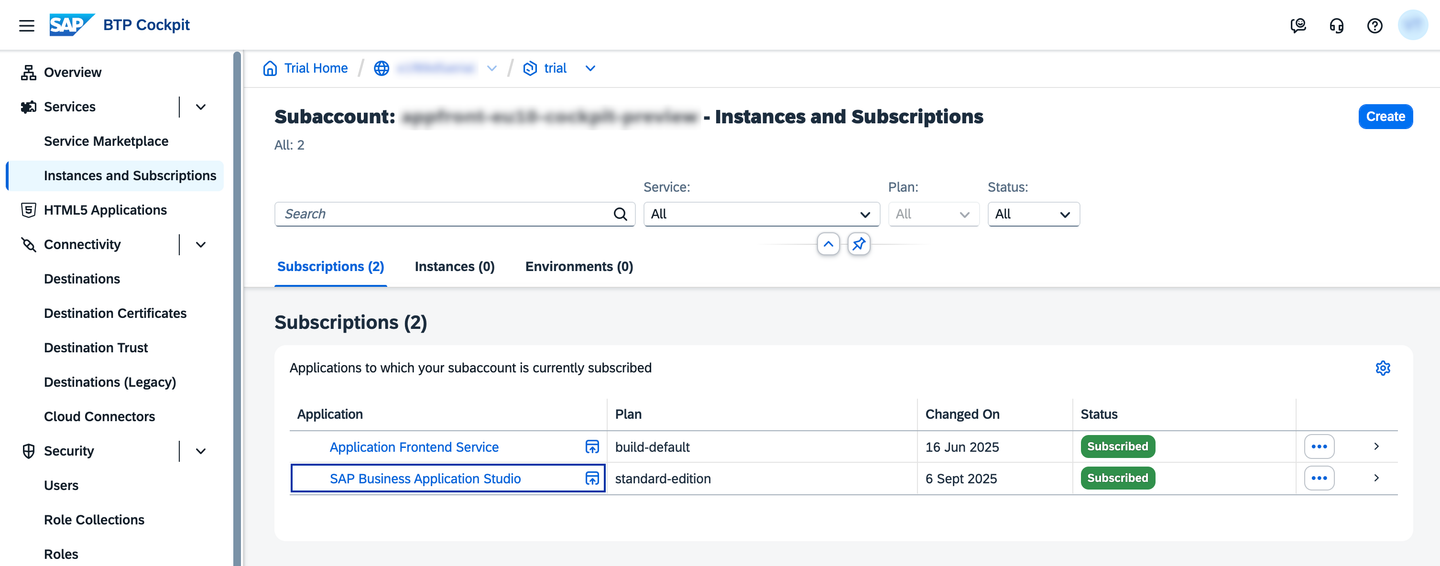Open the help question mark icon
Viewport: 1440px width, 566px height.
pyautogui.click(x=1375, y=26)
